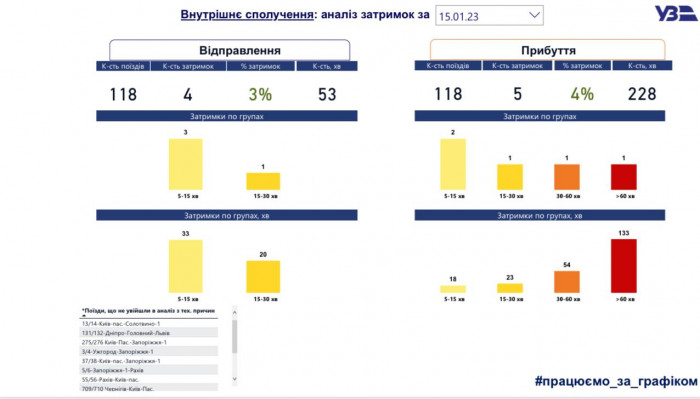Click the #працюємо_за_графіком hashtag
700x399 pixels.
(x=616, y=381)
